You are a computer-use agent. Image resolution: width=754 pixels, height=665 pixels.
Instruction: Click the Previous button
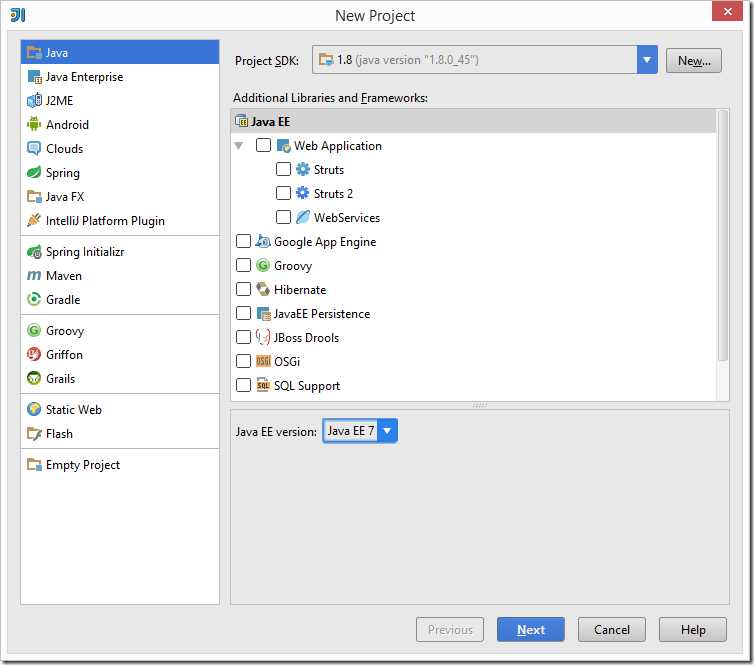click(x=450, y=629)
